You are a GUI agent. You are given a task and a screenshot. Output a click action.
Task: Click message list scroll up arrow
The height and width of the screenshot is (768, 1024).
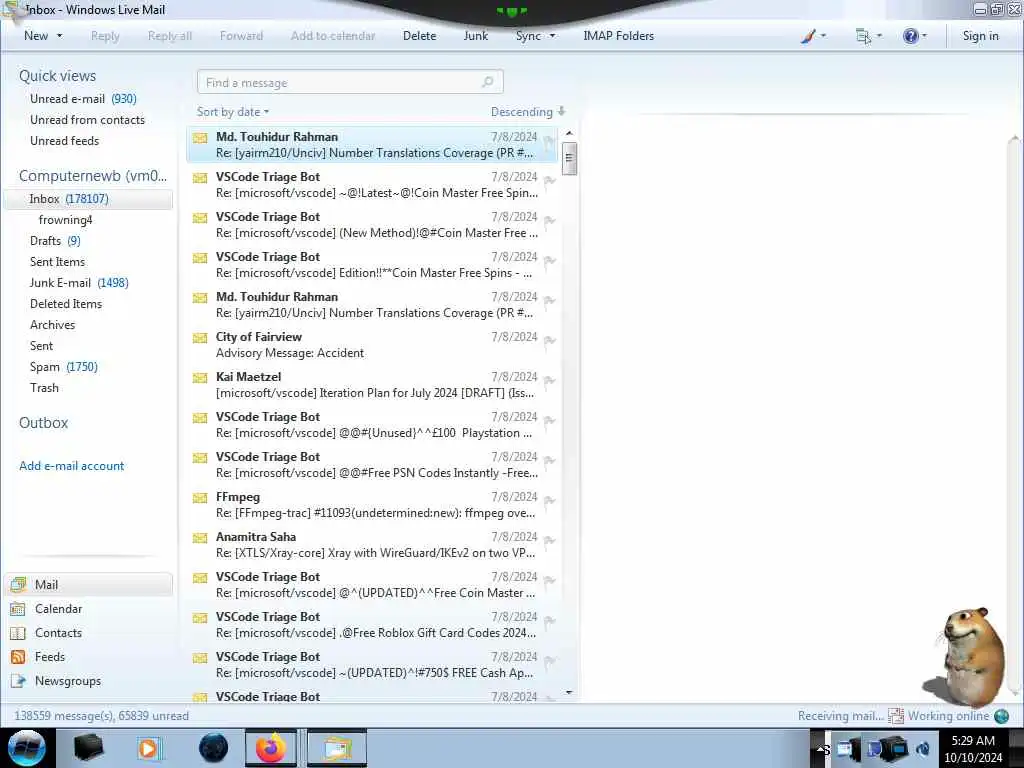[x=569, y=133]
